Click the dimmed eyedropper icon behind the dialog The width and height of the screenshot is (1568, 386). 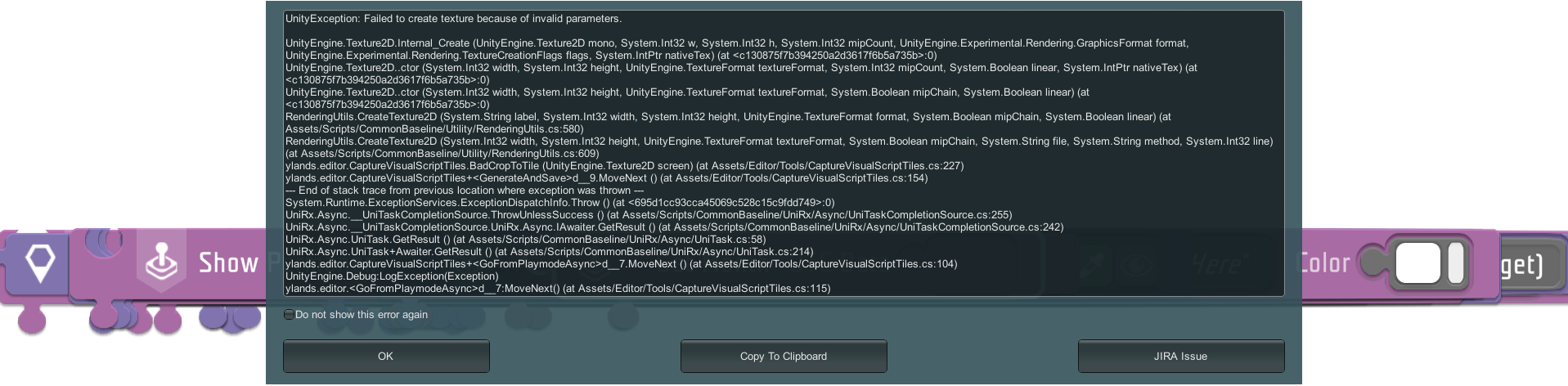pos(1093,263)
